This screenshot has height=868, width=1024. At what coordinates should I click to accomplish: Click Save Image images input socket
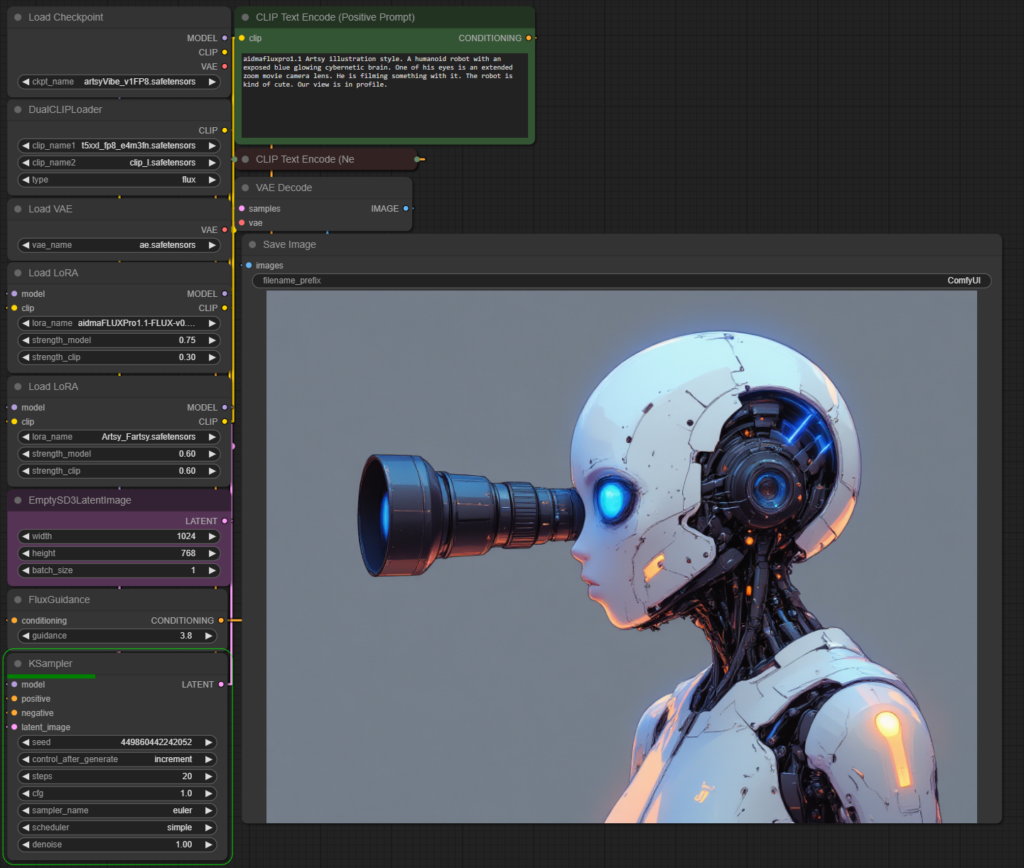pyautogui.click(x=249, y=266)
